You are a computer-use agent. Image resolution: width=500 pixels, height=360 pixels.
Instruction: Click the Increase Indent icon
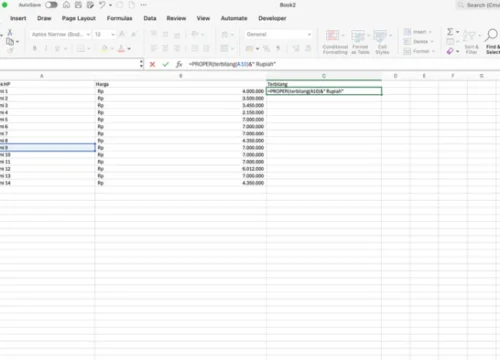coord(206,49)
